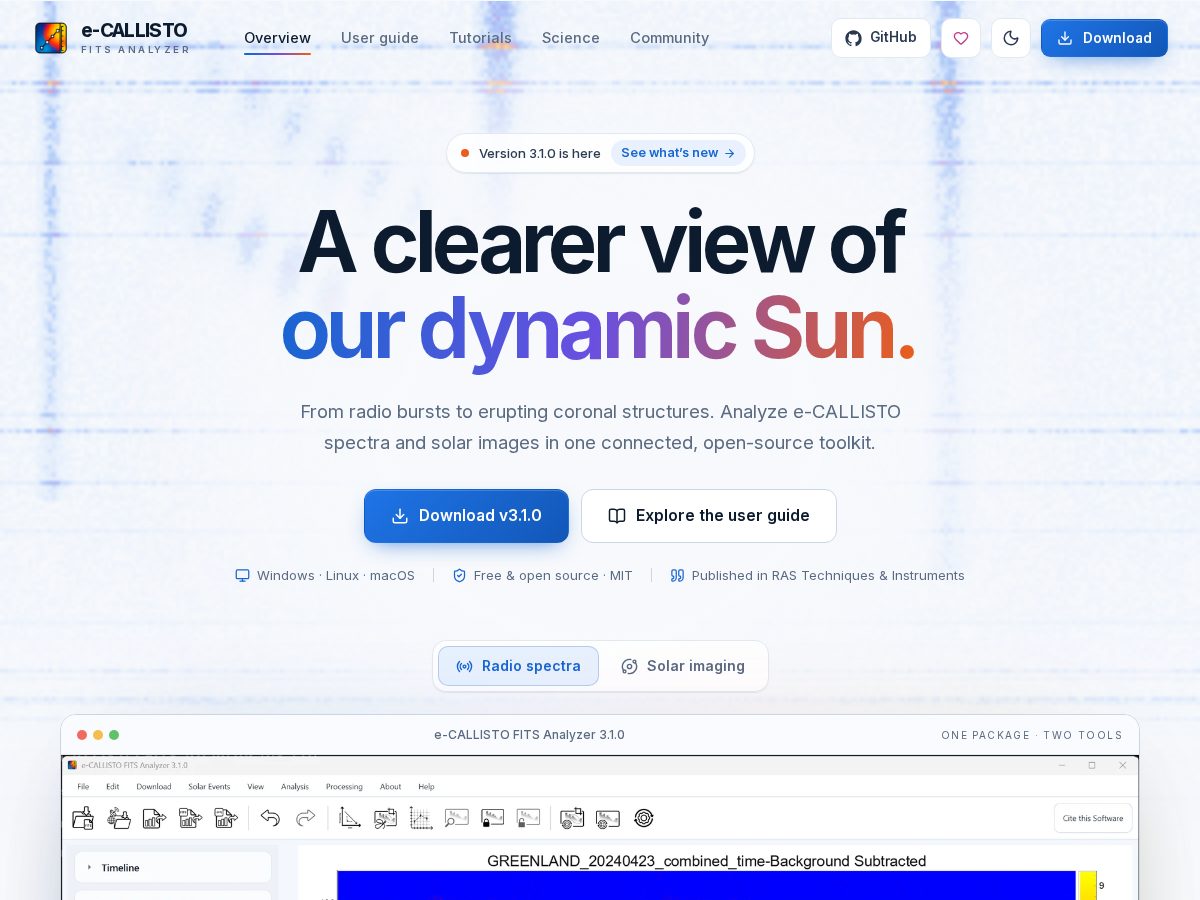Click the circular target sync icon

coord(644,818)
